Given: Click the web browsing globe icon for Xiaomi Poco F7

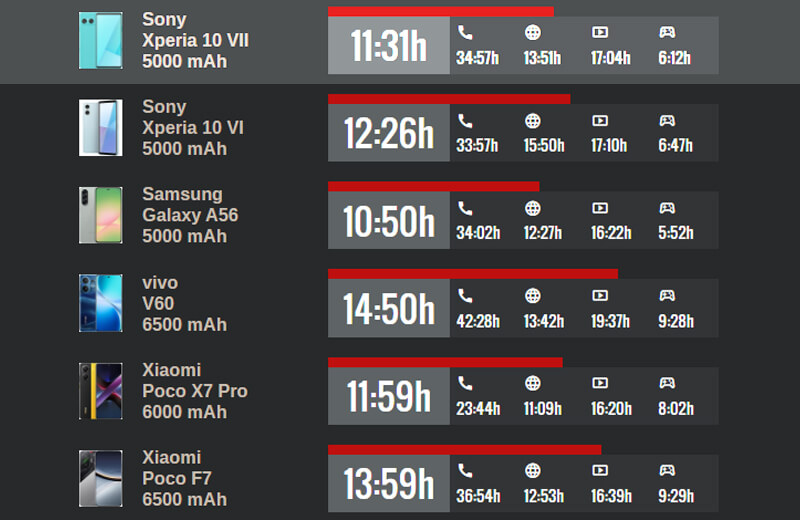Looking at the screenshot, I should tap(533, 471).
